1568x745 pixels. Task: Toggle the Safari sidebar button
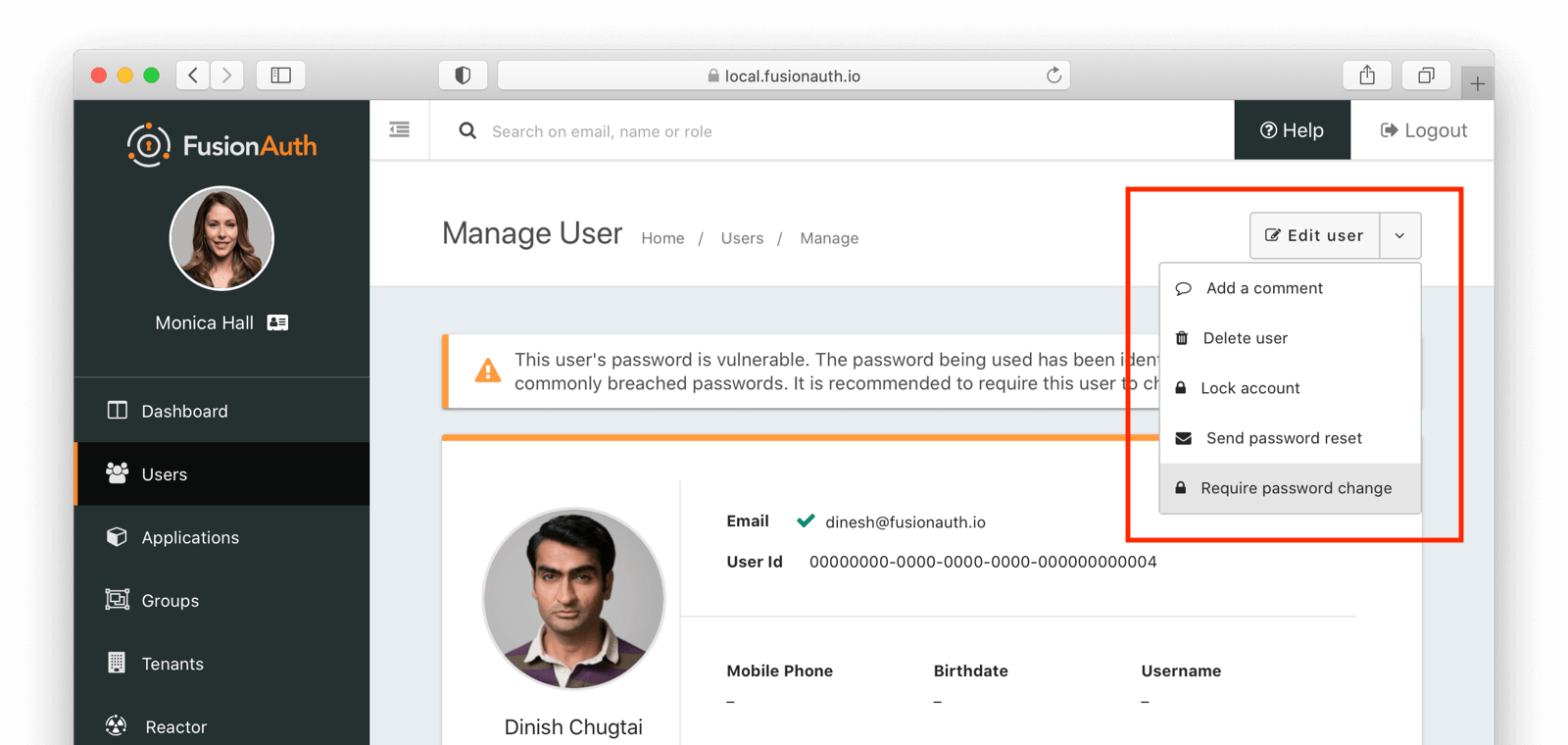(x=281, y=75)
